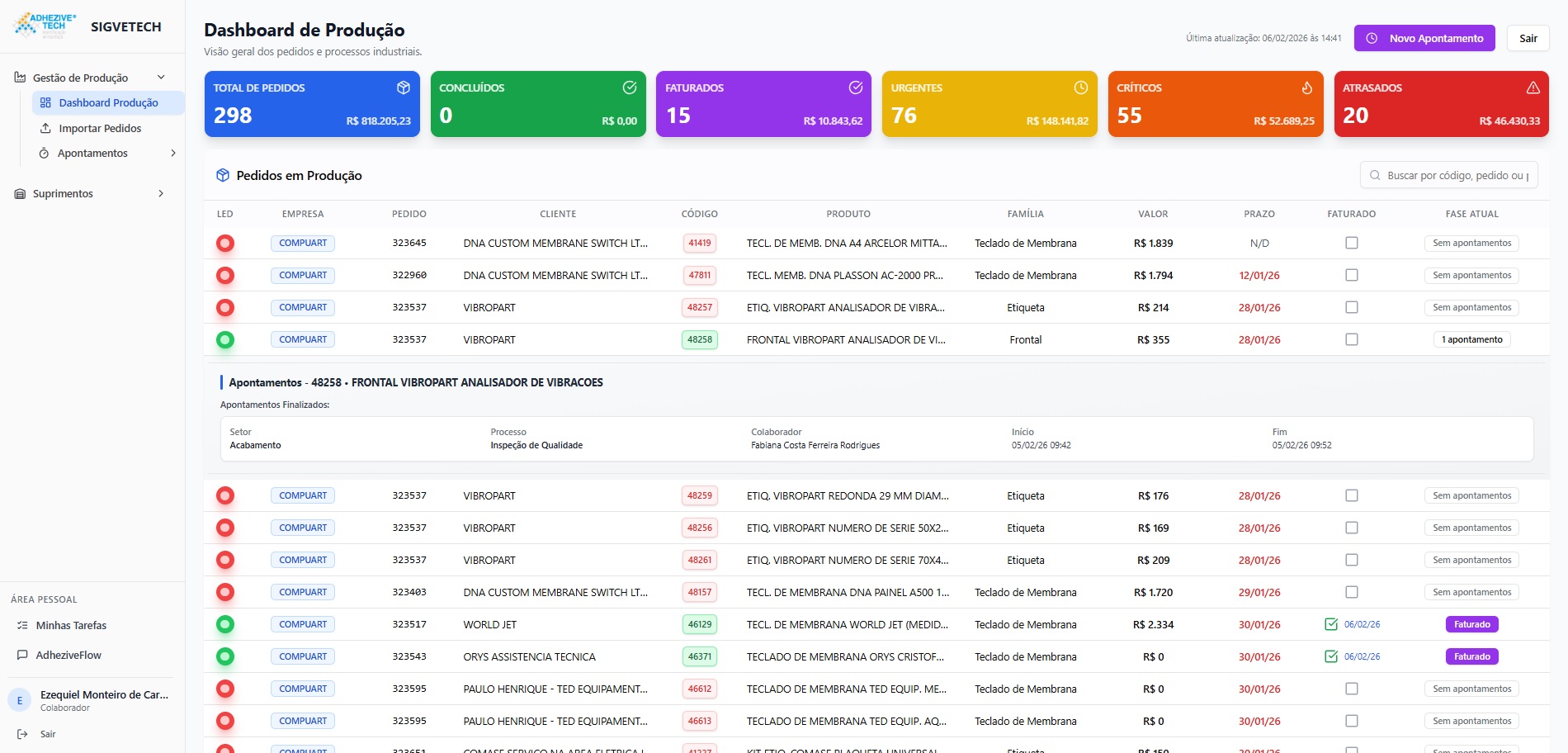Viewport: 1568px width, 753px height.
Task: Click the red LED for code 48259
Action: 225,496
